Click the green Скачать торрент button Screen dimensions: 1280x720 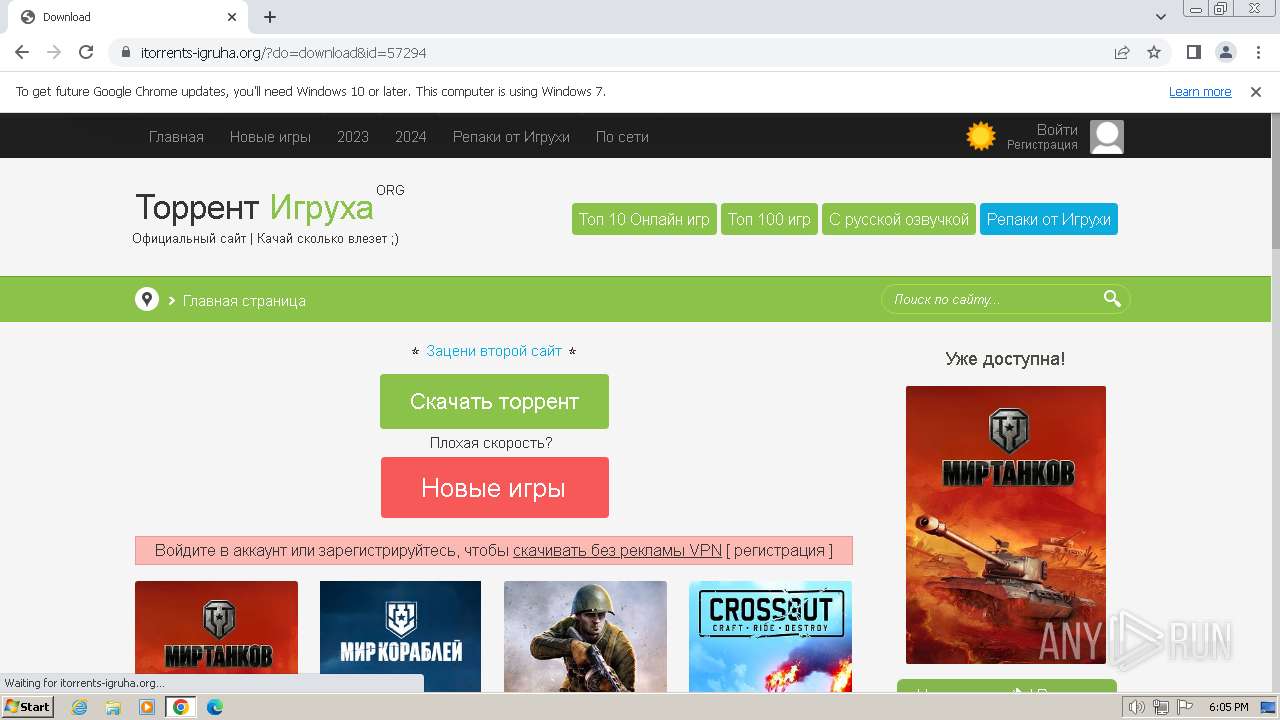tap(494, 401)
